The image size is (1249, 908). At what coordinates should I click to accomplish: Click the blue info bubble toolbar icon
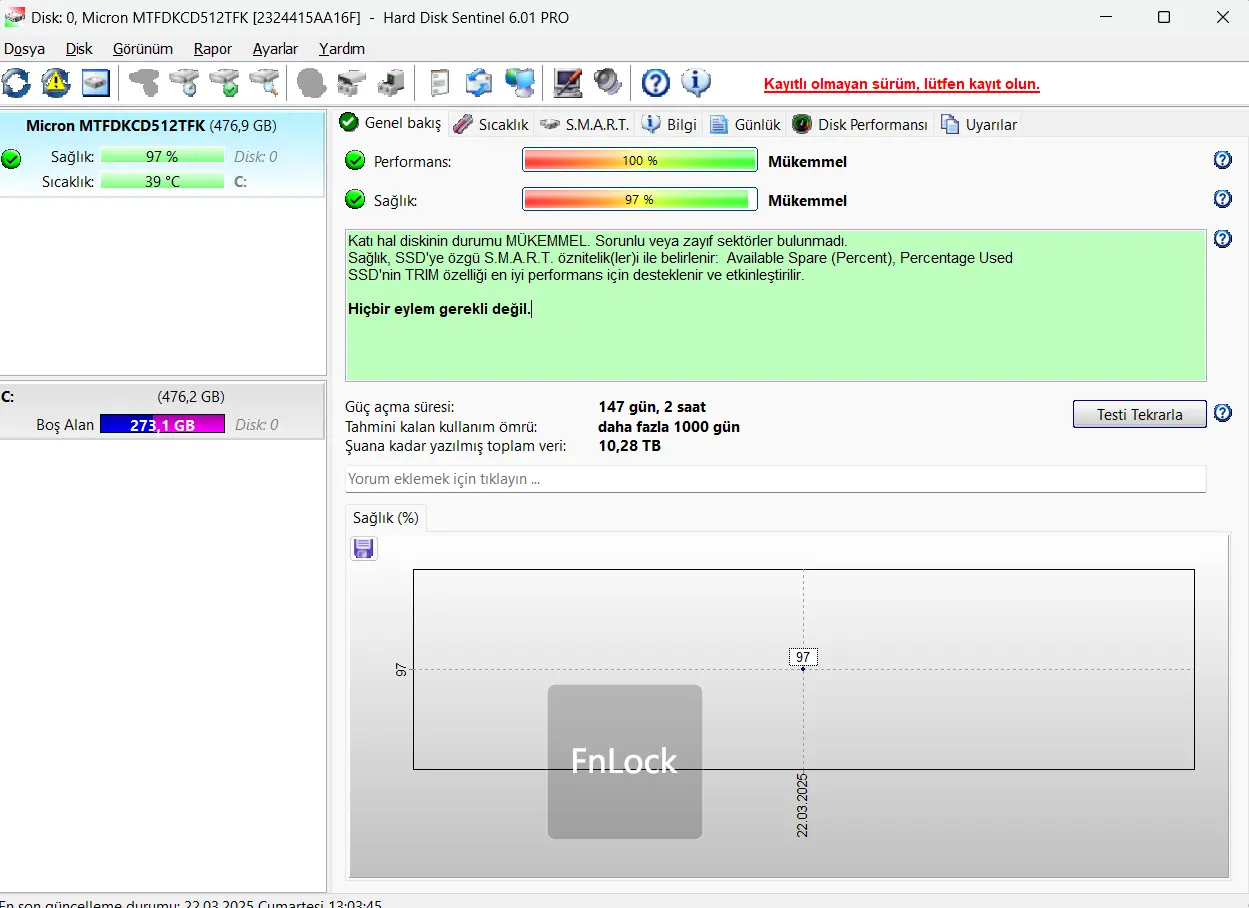(696, 83)
